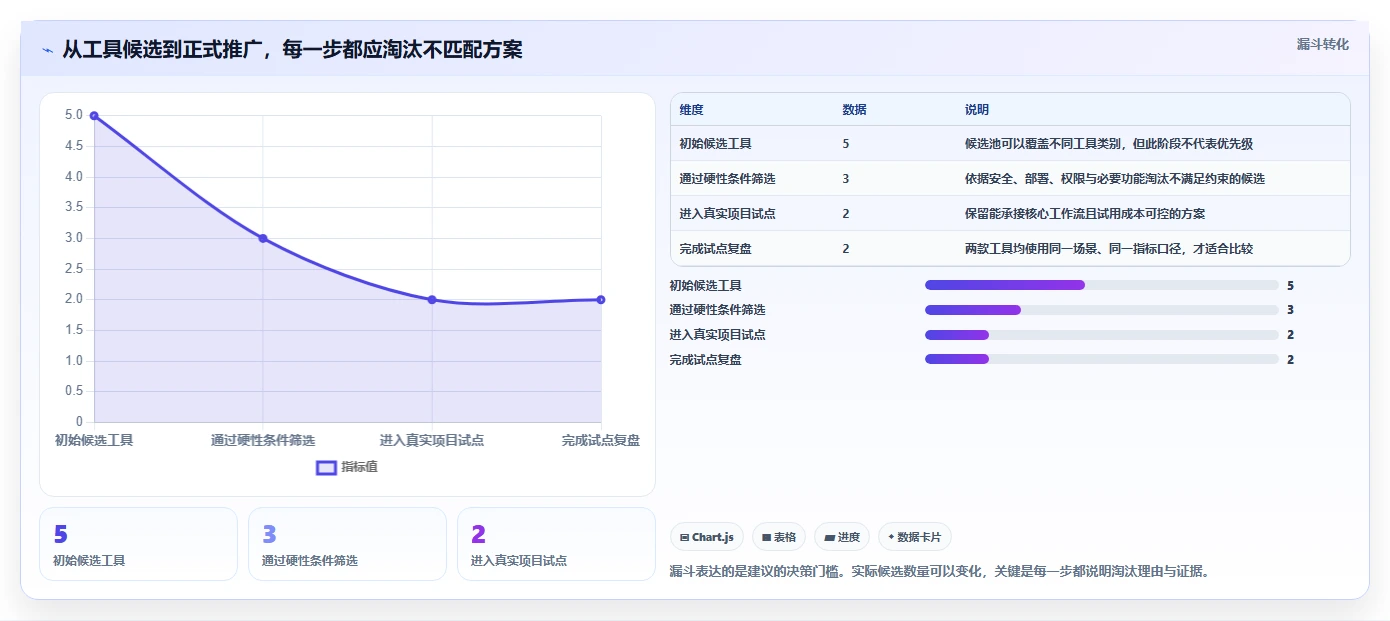The width and height of the screenshot is (1390, 621).
Task: Click x-axis label 完成试点复盘 on chart
Action: pos(600,440)
